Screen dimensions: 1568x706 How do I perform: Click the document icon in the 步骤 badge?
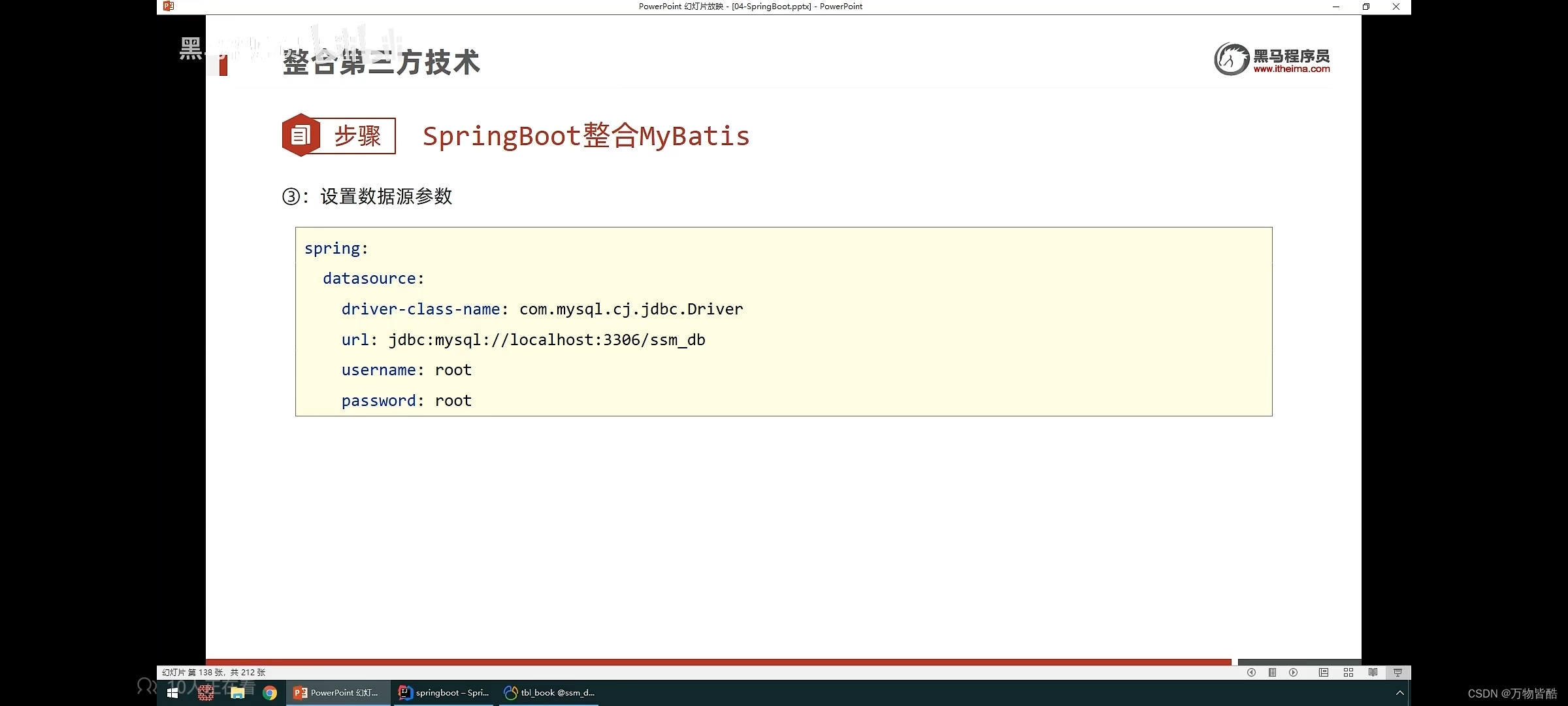coord(300,135)
